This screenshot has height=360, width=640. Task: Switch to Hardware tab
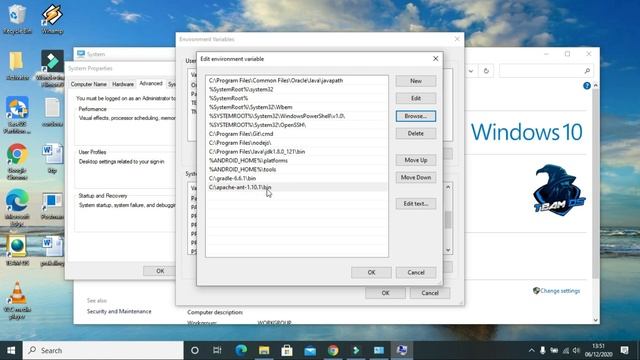tap(123, 84)
